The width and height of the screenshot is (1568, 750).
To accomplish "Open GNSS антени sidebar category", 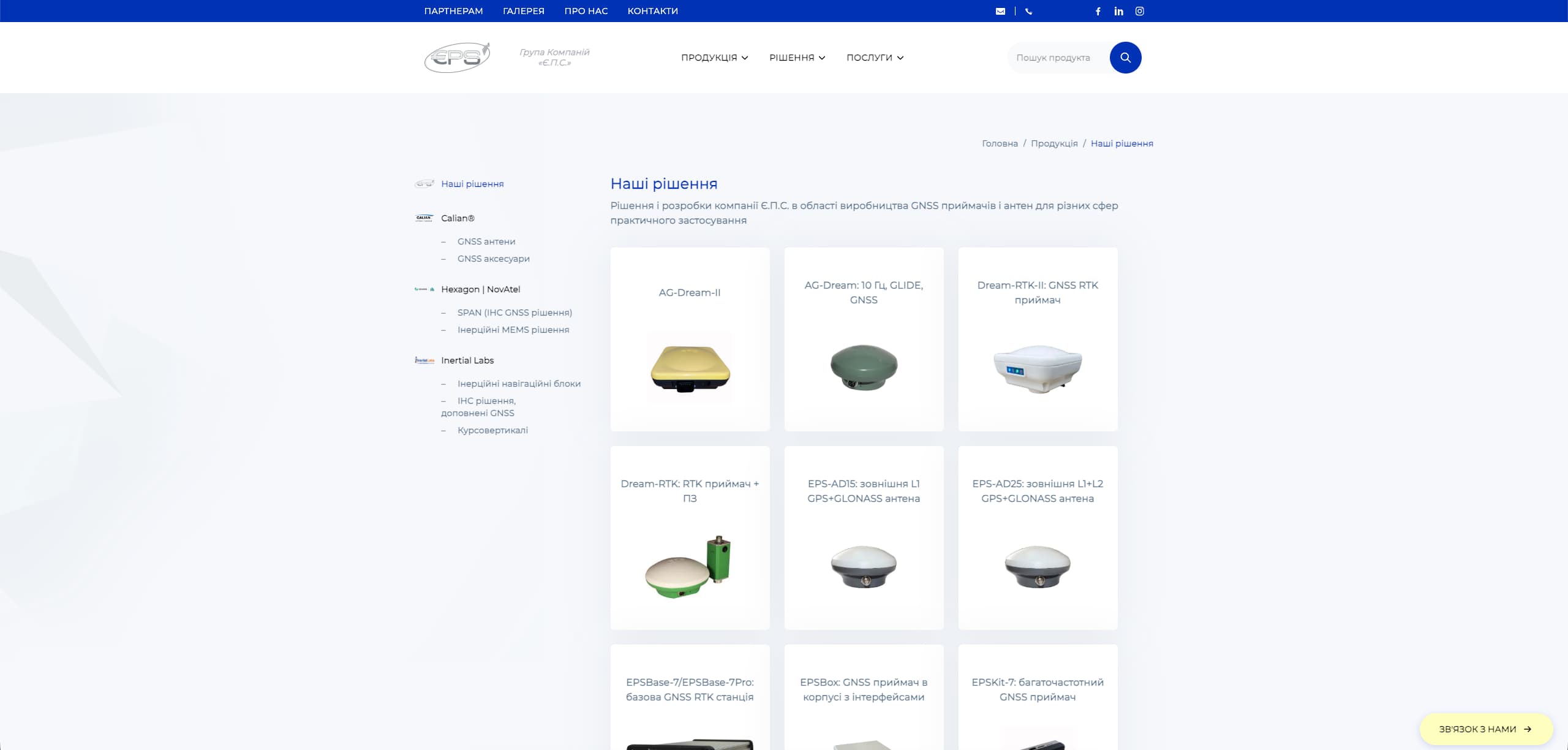I will tap(486, 241).
